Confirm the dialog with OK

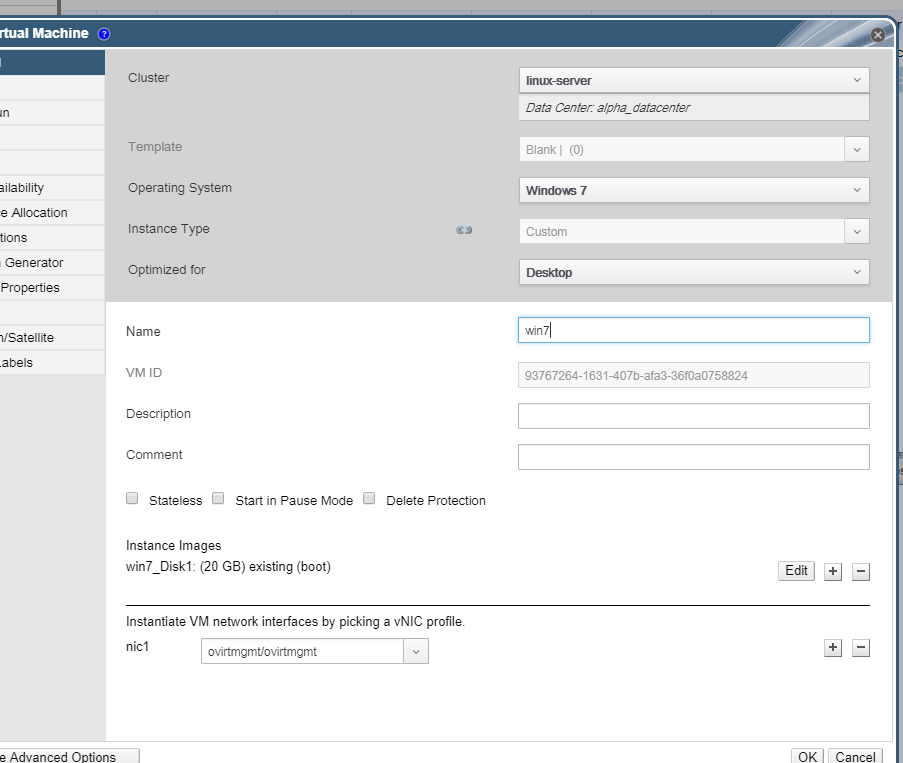(807, 757)
